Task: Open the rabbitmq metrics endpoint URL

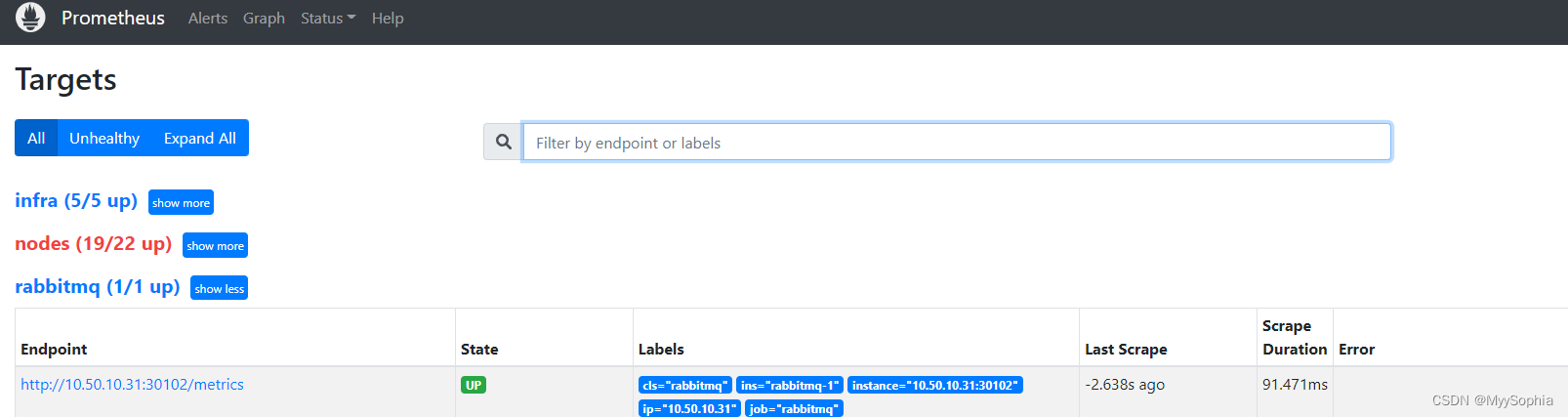Action: [x=133, y=385]
